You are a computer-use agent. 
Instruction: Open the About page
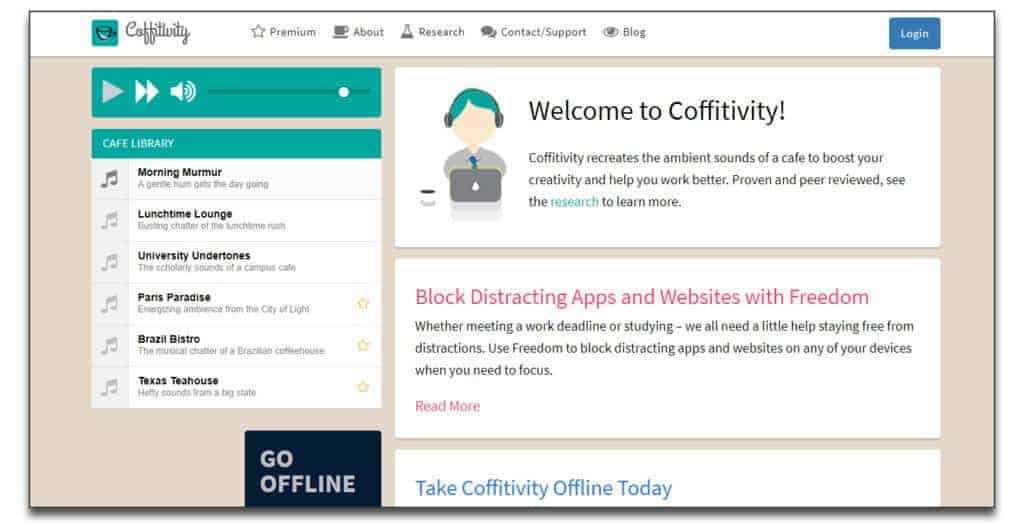[368, 32]
